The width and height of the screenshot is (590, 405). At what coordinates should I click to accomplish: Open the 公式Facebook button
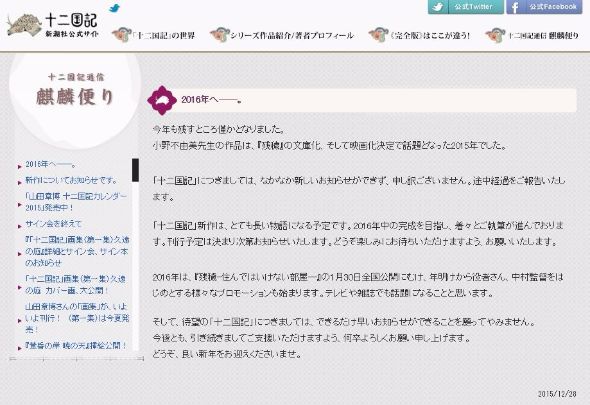pos(544,7)
